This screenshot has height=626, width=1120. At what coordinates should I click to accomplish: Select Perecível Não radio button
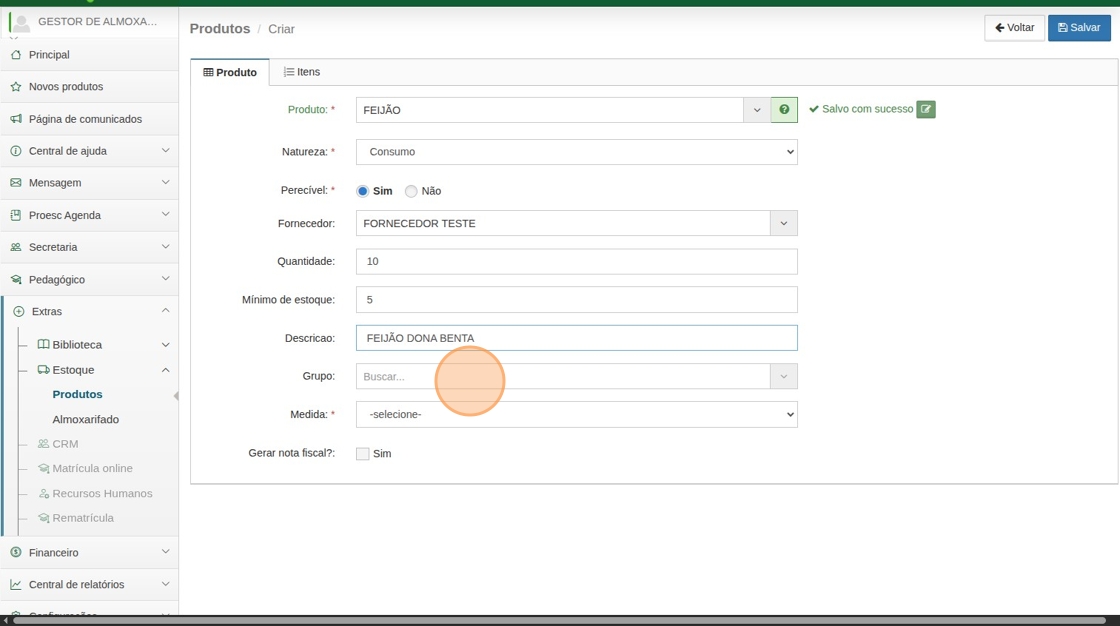tap(411, 191)
